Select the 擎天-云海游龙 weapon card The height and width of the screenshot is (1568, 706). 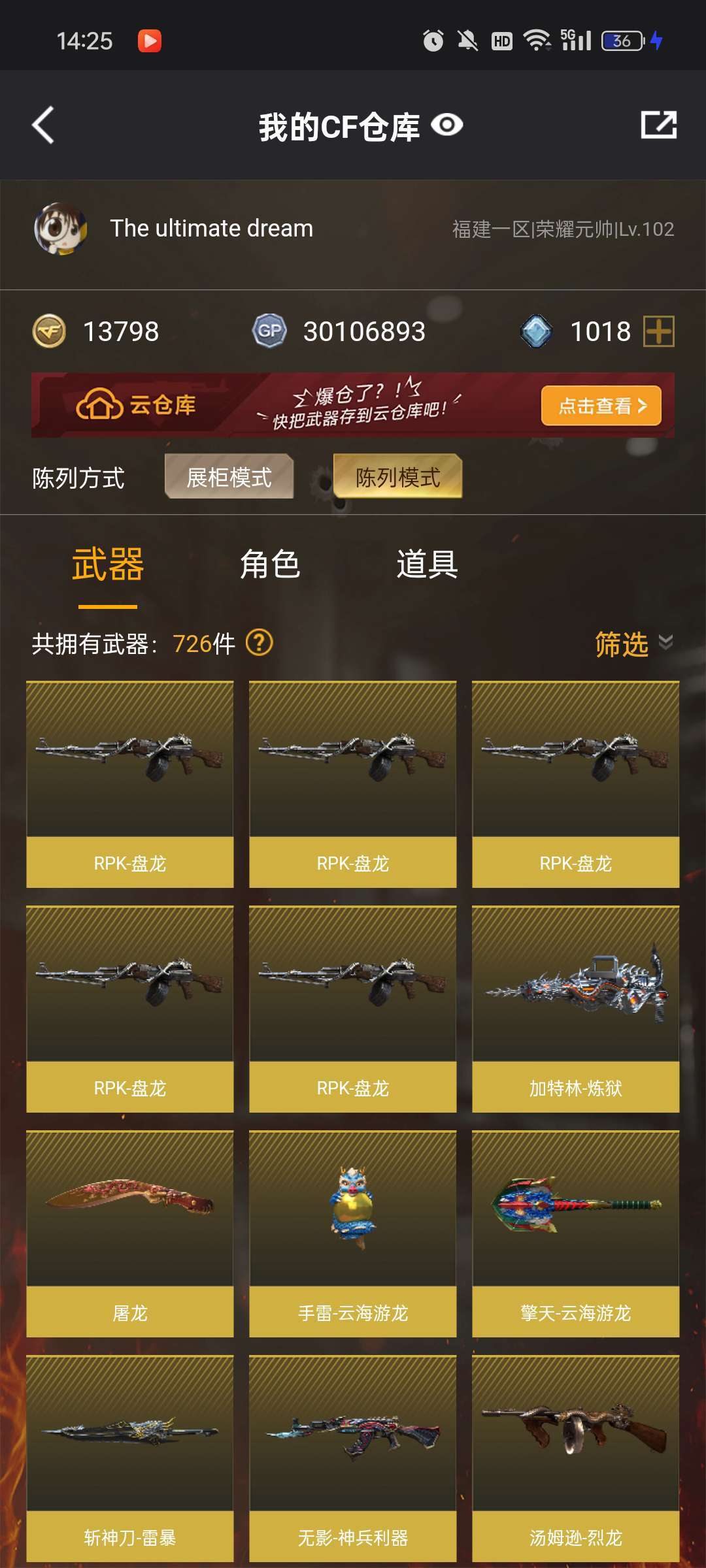point(576,1233)
